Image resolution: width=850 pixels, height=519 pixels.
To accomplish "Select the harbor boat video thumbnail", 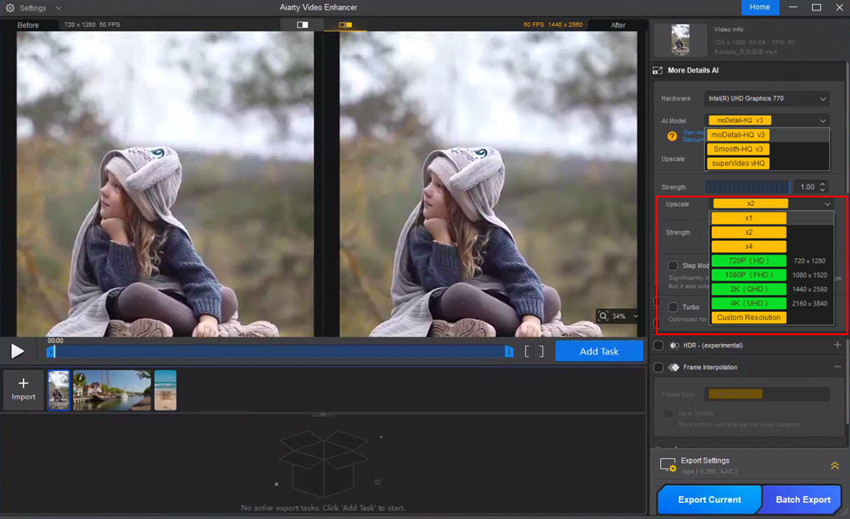I will 112,390.
